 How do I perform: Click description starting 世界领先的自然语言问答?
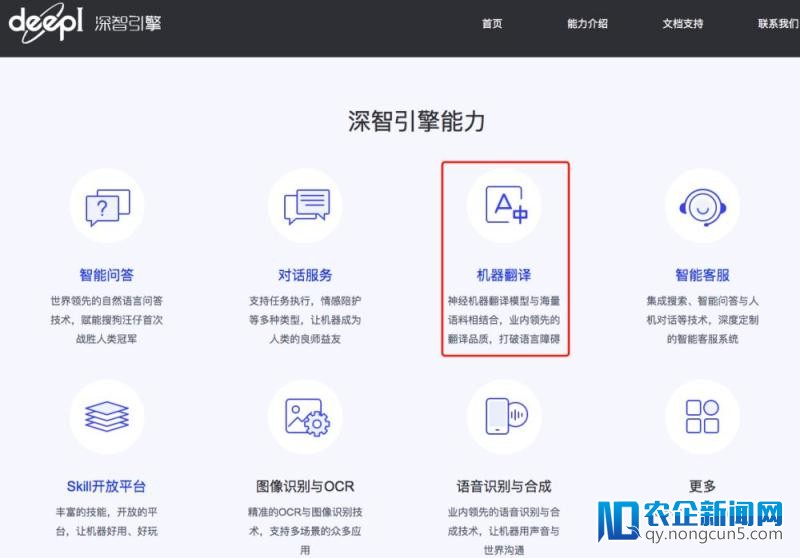pos(107,320)
